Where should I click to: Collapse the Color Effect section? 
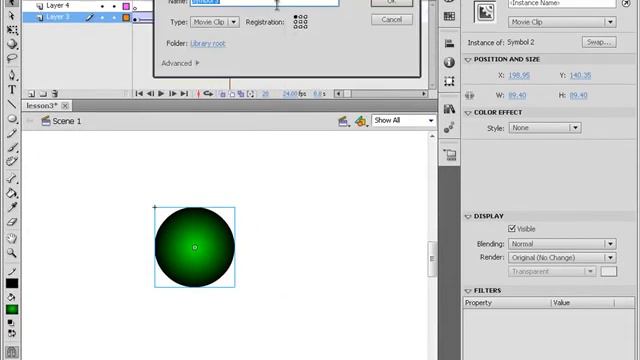point(468,113)
